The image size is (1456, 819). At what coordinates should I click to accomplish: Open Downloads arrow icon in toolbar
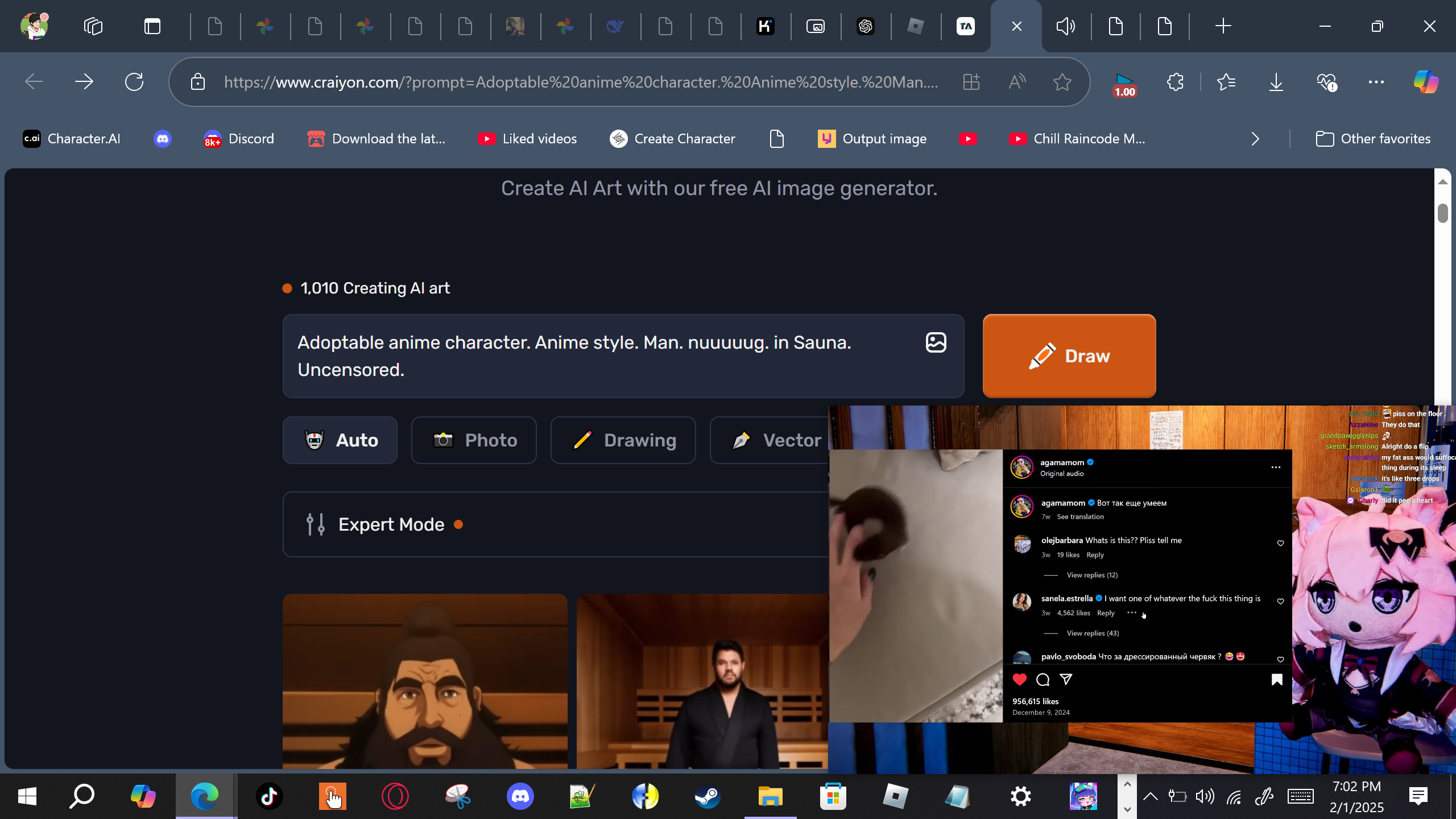[x=1276, y=82]
